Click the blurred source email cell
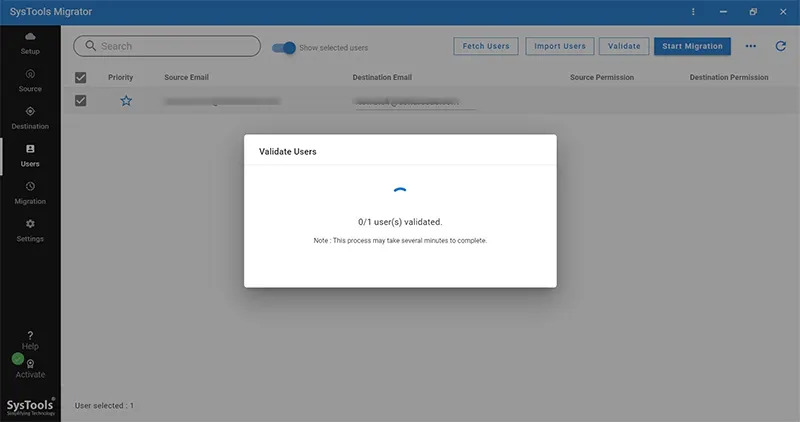The image size is (800, 422). (222, 102)
